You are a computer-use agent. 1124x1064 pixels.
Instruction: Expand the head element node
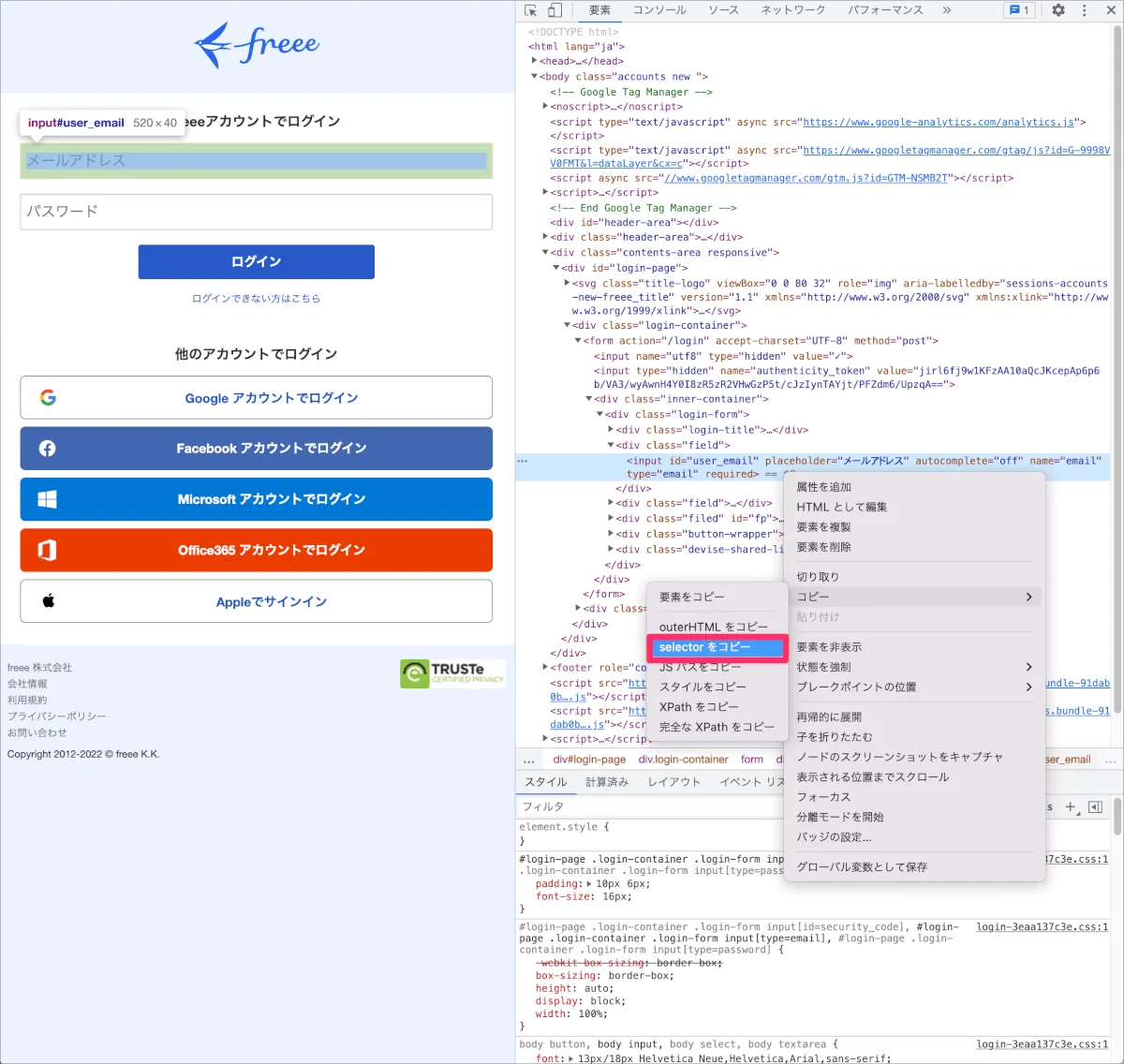pos(535,61)
